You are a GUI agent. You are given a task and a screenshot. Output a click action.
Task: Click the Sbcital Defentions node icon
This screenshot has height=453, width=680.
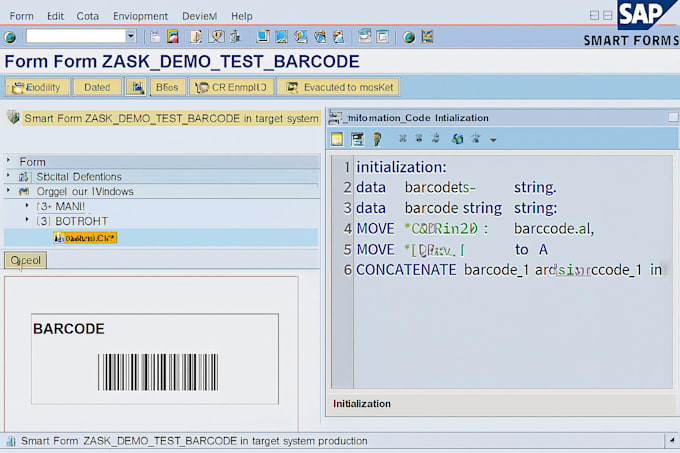tap(24, 177)
